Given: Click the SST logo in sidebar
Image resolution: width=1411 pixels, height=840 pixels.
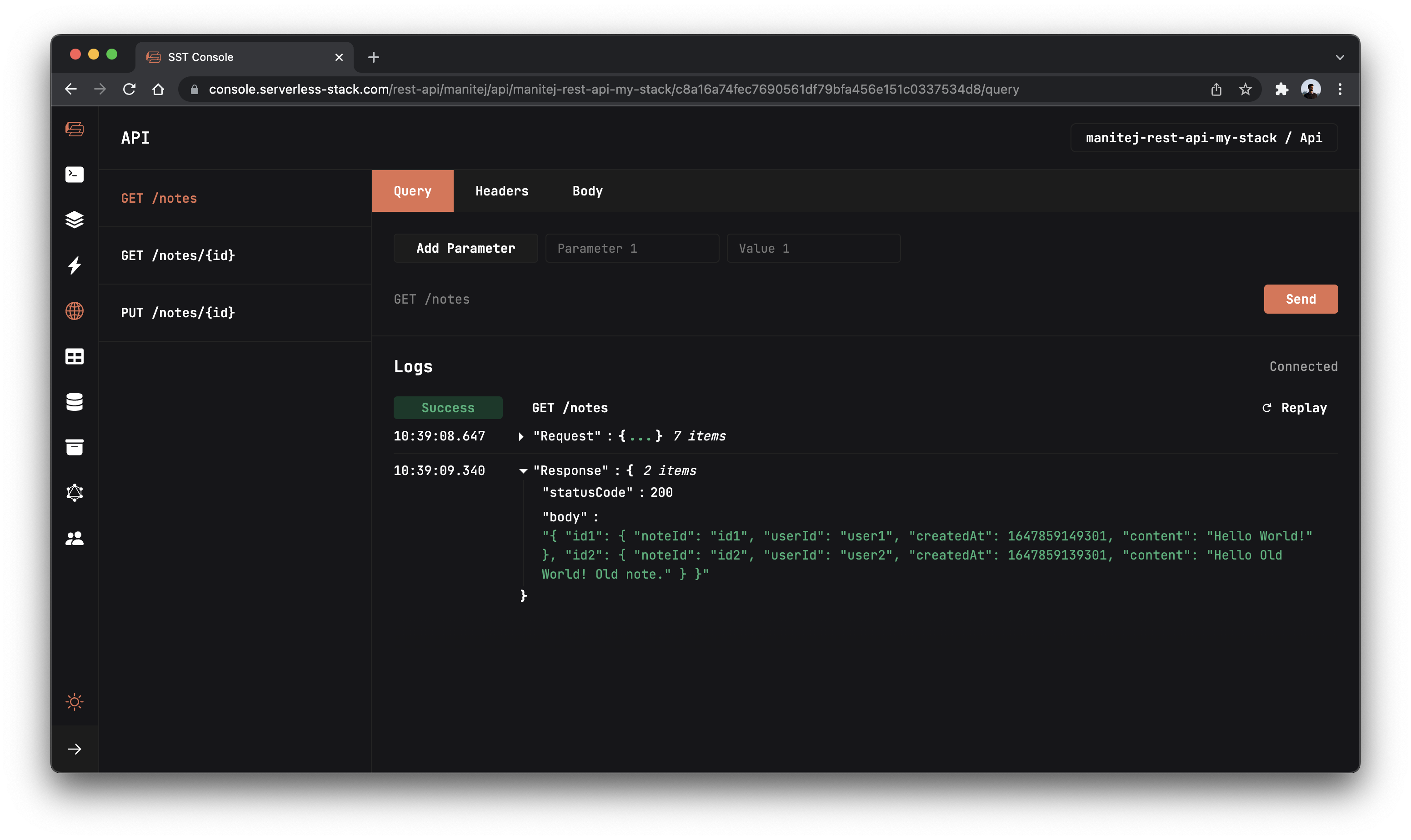Looking at the screenshot, I should 74,129.
